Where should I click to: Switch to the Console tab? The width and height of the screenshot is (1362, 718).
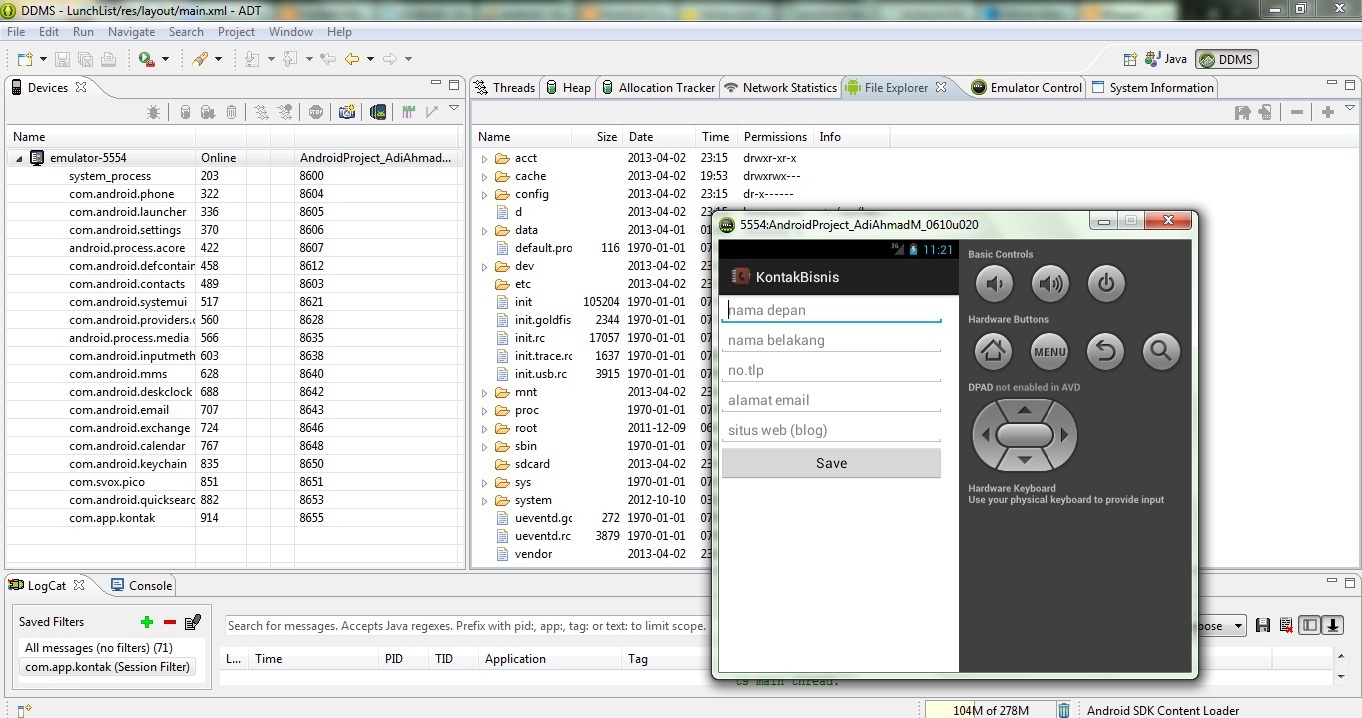(141, 586)
